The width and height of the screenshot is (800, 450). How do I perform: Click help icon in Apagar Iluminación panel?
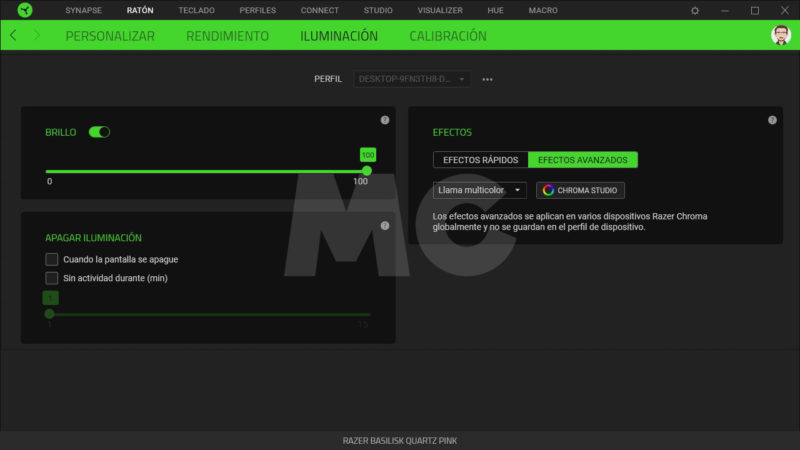385,225
